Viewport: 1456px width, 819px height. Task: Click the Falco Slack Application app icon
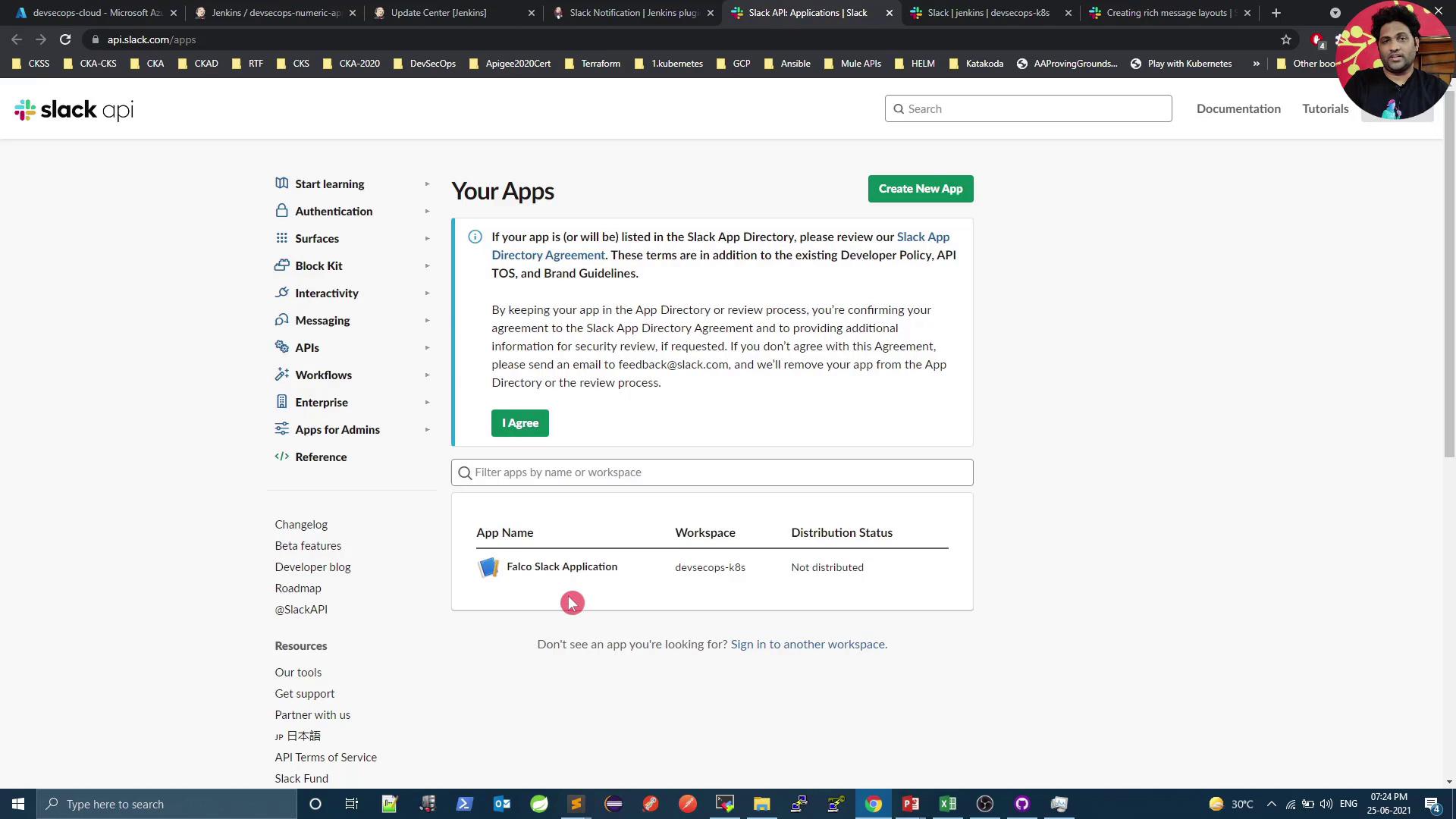point(488,567)
